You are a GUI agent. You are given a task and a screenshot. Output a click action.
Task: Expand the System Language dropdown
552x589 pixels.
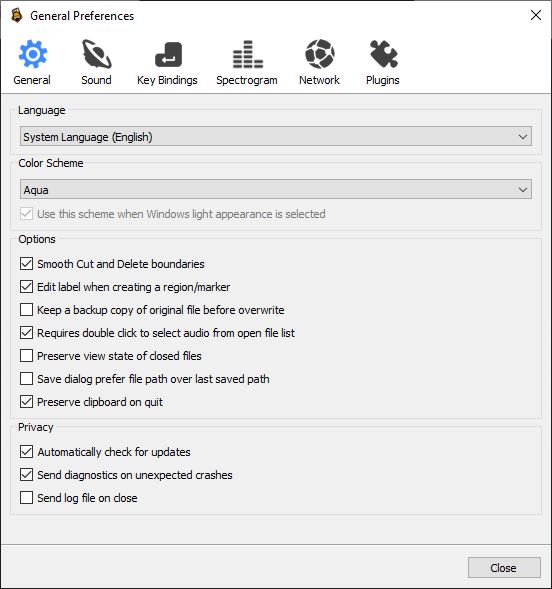coord(276,136)
